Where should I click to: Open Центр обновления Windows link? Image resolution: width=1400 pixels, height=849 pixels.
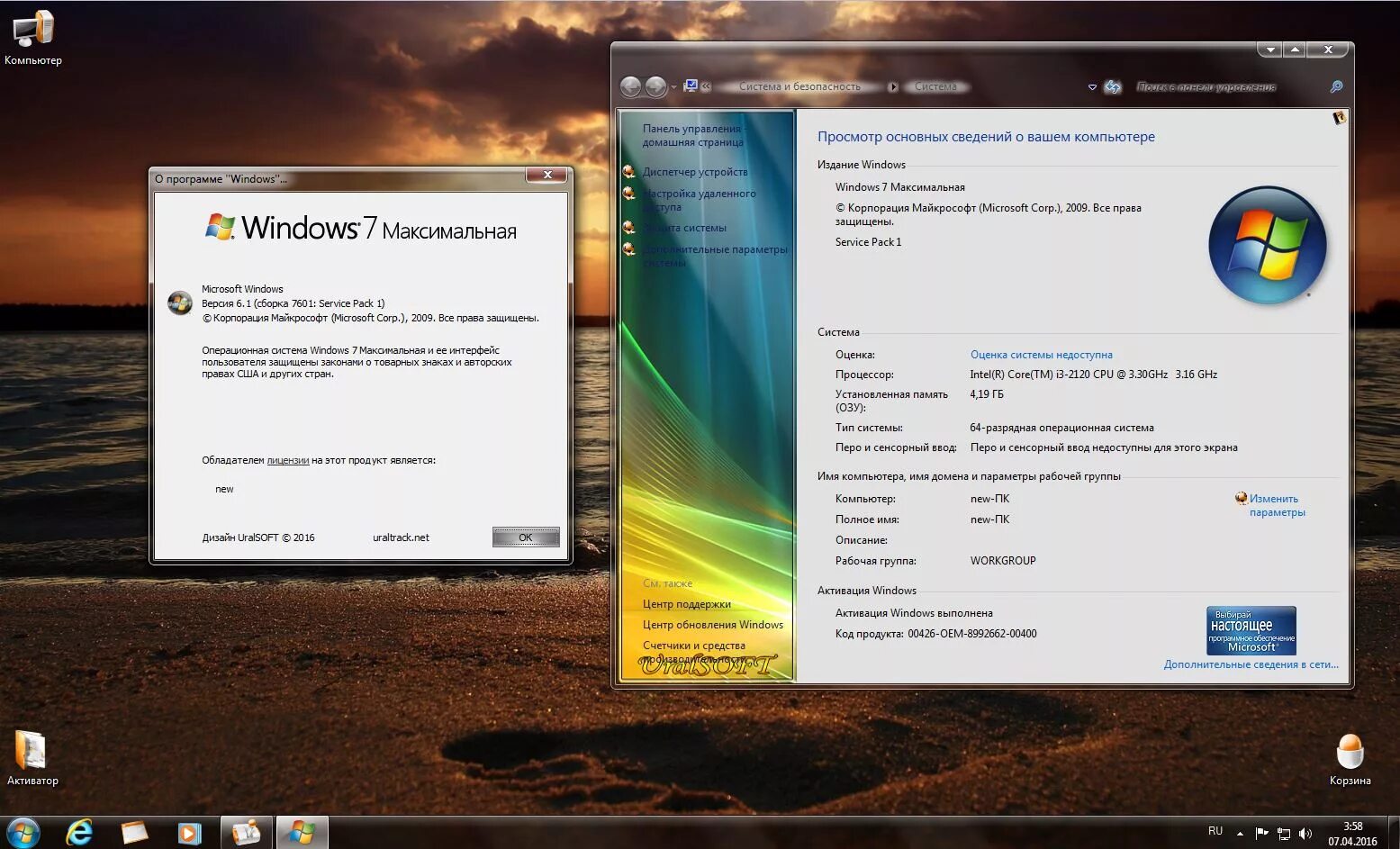[713, 625]
